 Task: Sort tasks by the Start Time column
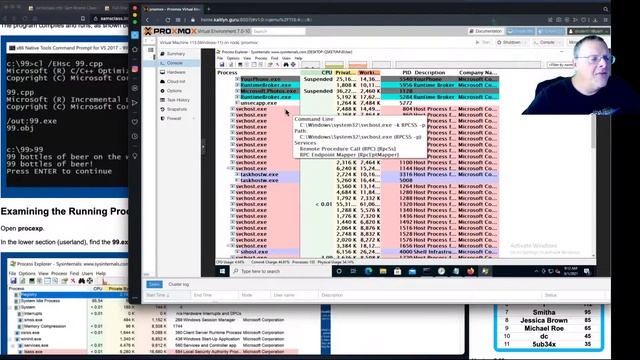click(x=166, y=295)
